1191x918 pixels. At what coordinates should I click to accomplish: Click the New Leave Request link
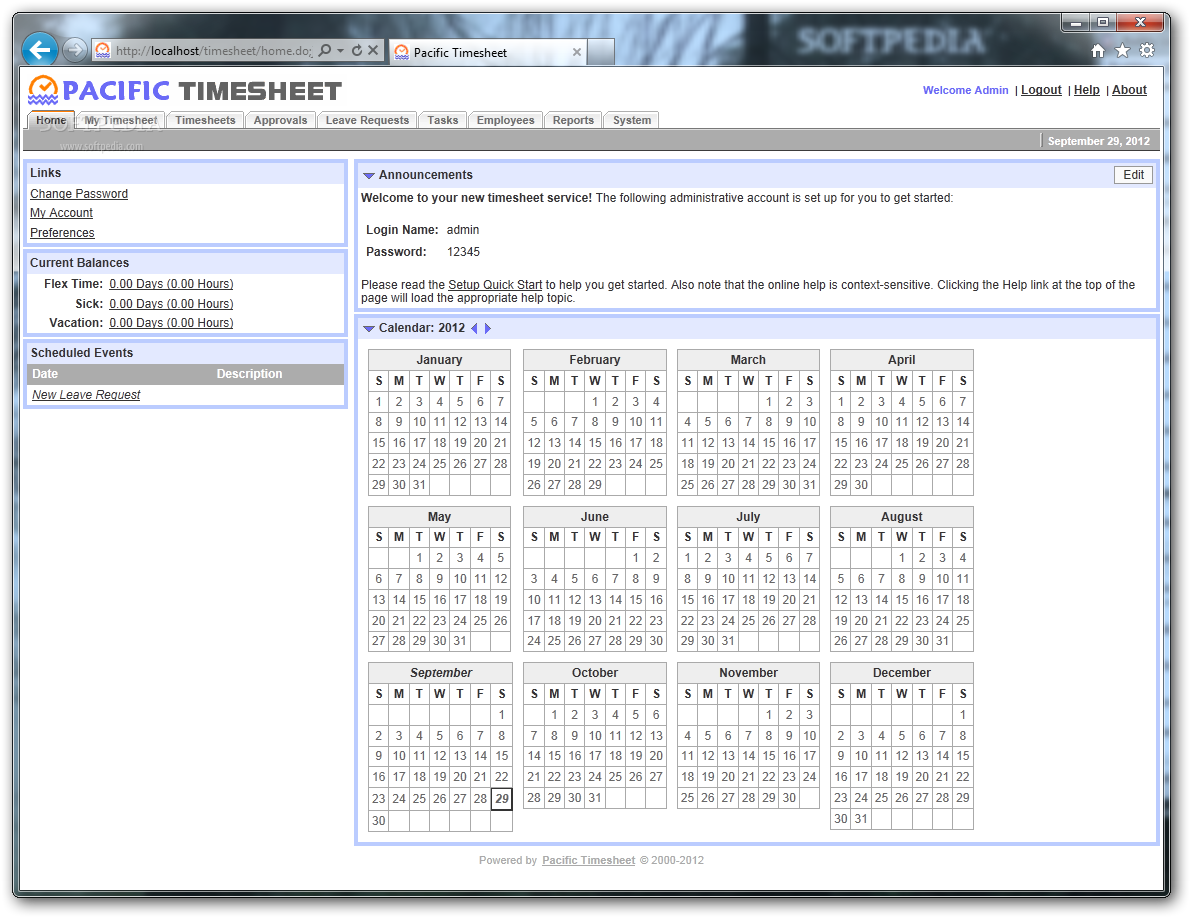86,395
